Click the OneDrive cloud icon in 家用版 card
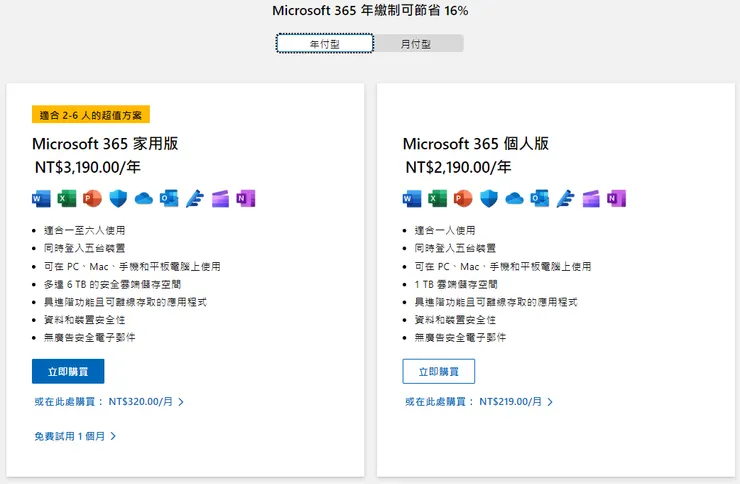The width and height of the screenshot is (740, 484). [x=143, y=199]
